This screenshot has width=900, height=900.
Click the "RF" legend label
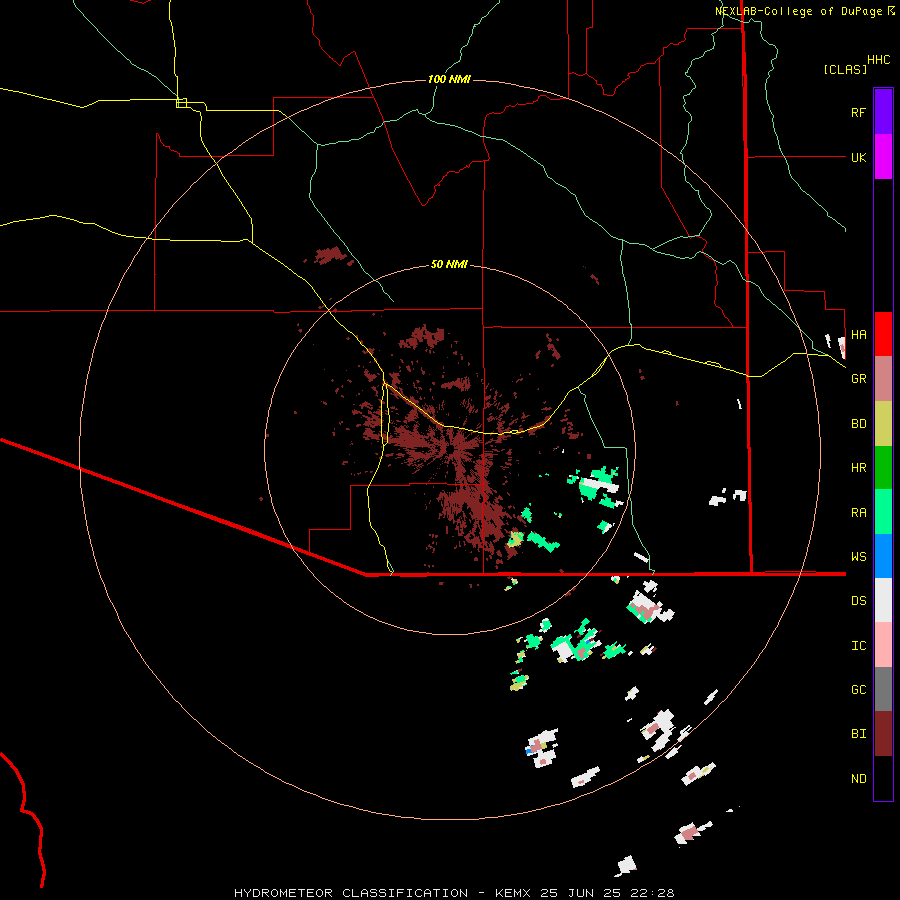pos(858,112)
